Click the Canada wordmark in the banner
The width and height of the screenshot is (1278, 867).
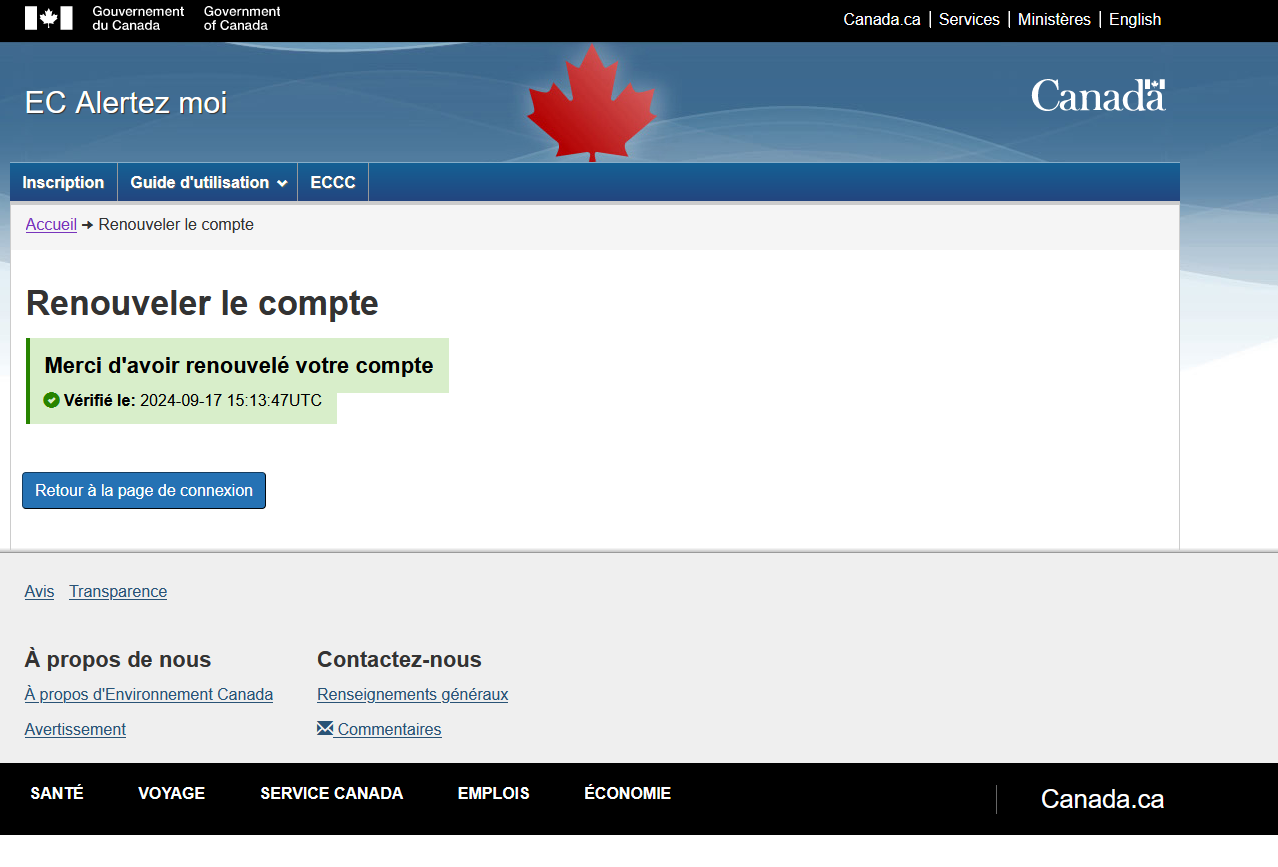[x=1098, y=96]
